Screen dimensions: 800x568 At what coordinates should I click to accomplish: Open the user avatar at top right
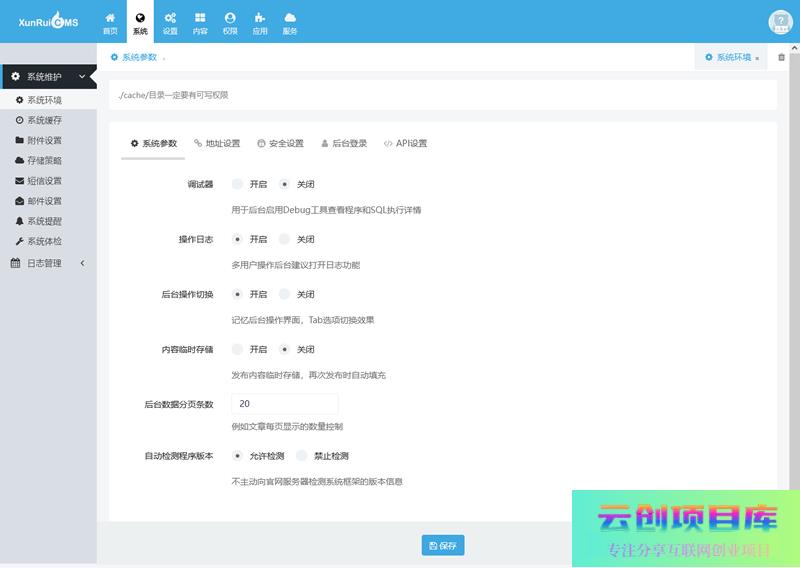780,23
